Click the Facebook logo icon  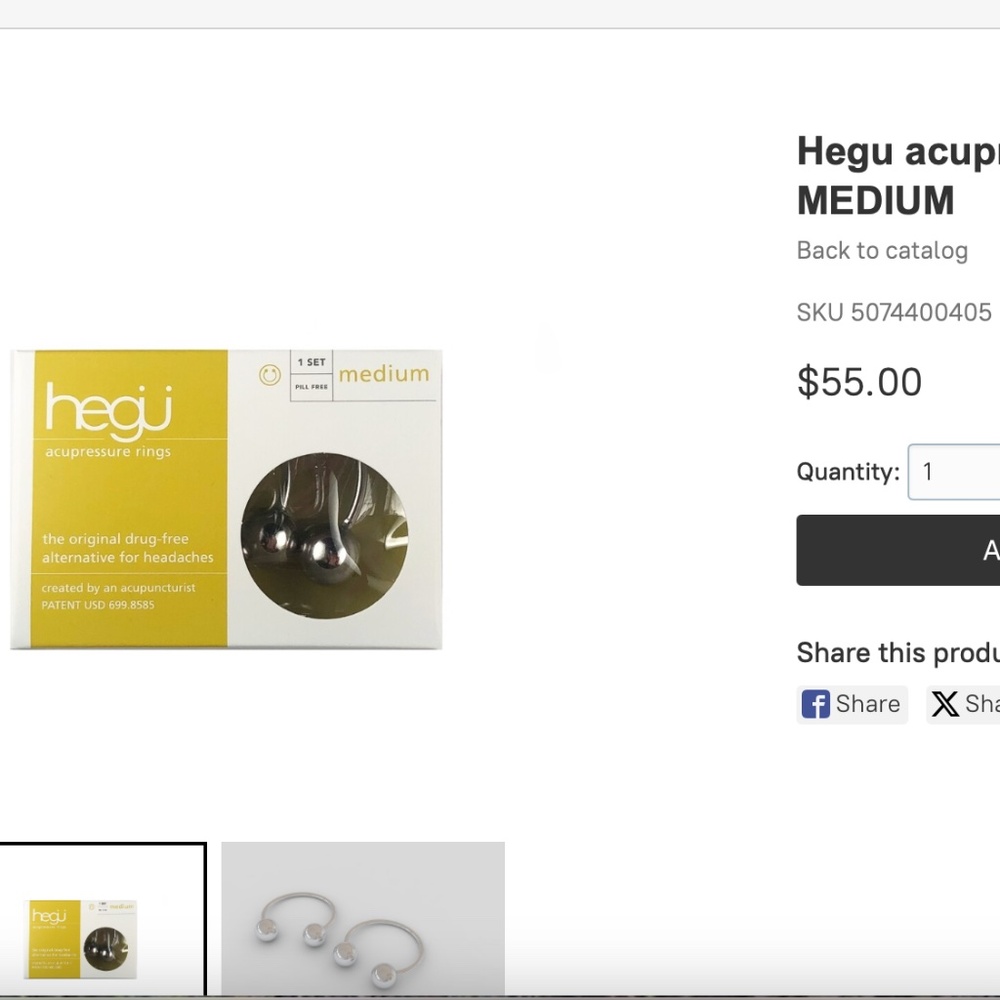click(x=816, y=704)
